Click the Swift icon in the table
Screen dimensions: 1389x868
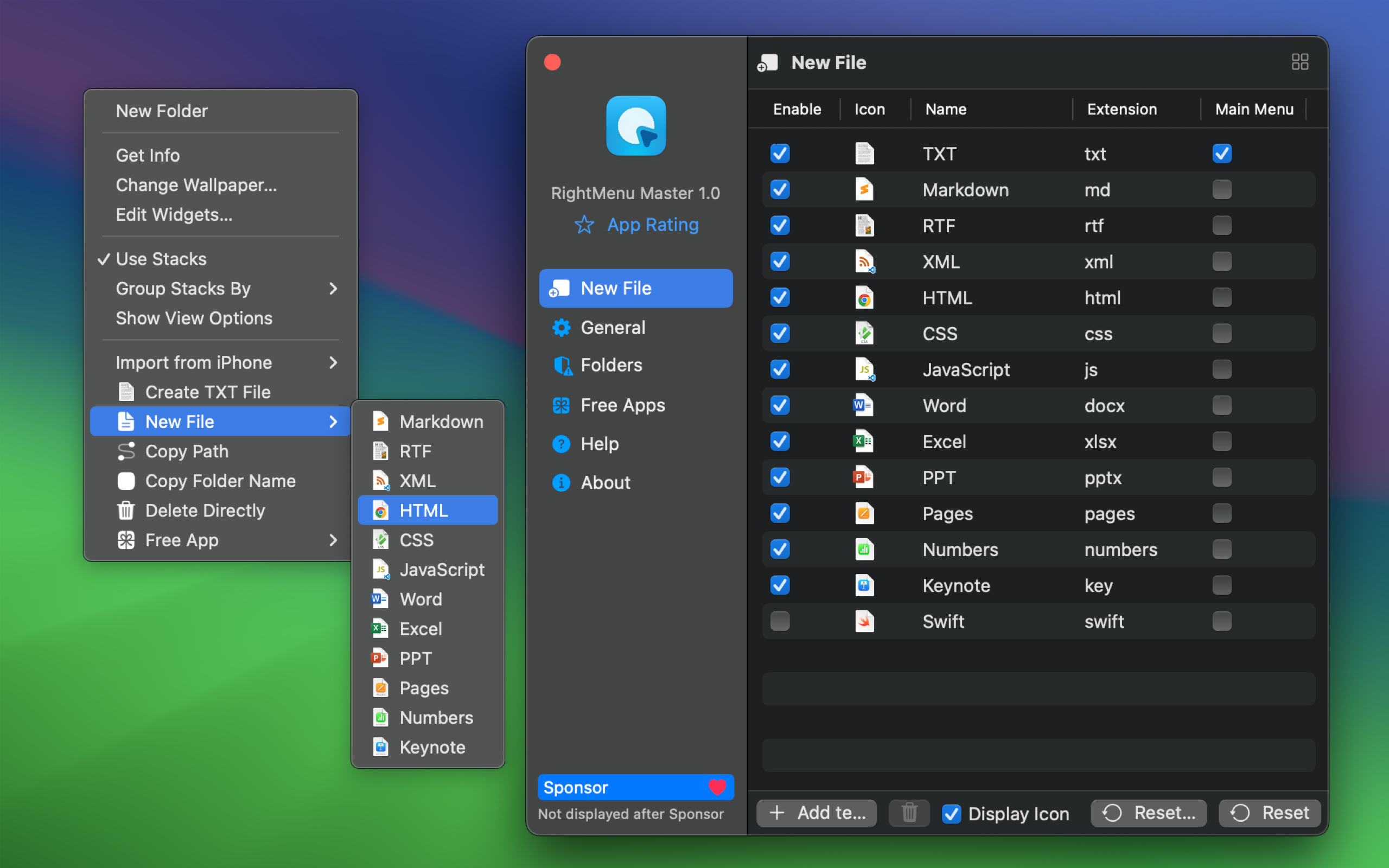click(x=864, y=621)
